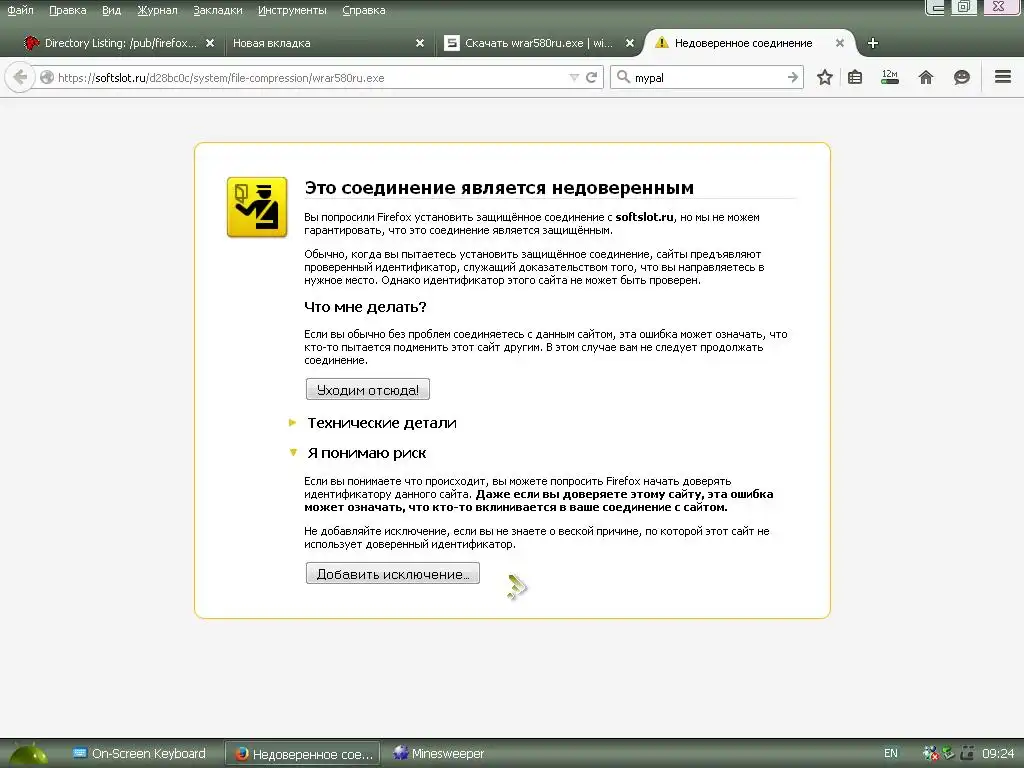The width and height of the screenshot is (1024, 768).
Task: Show bookmarks list icon
Action: tap(855, 78)
